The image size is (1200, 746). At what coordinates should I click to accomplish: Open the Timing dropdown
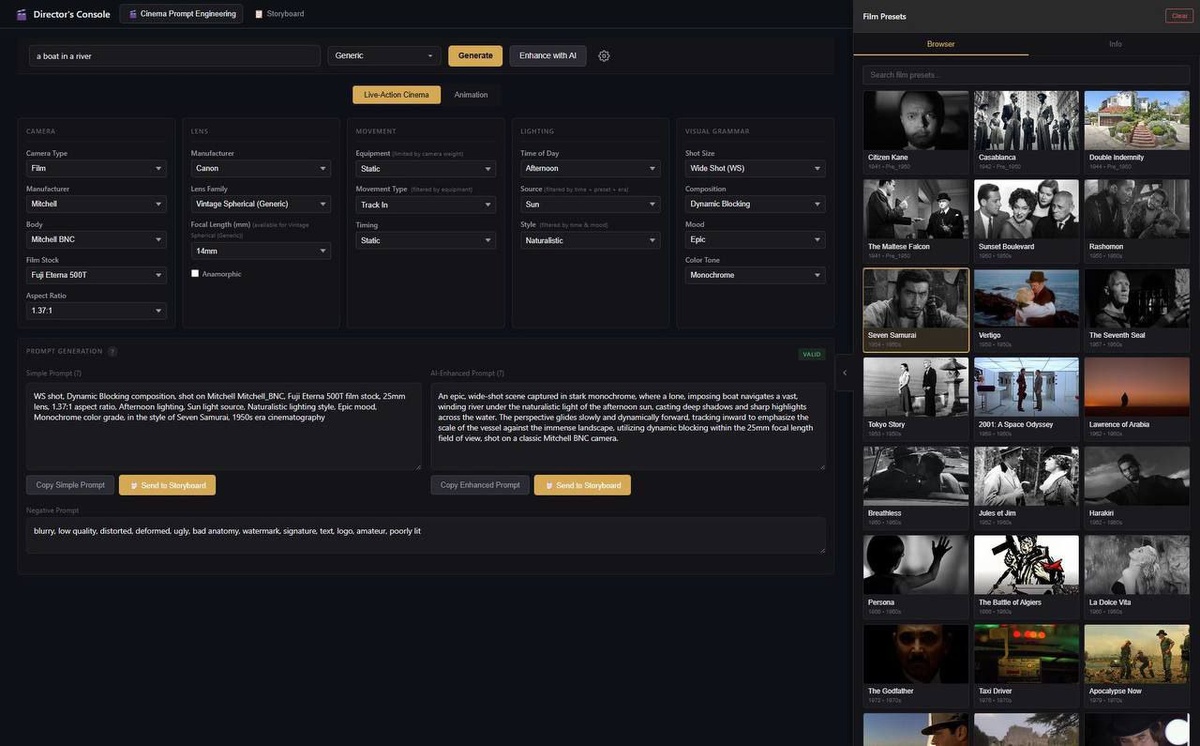(x=426, y=240)
